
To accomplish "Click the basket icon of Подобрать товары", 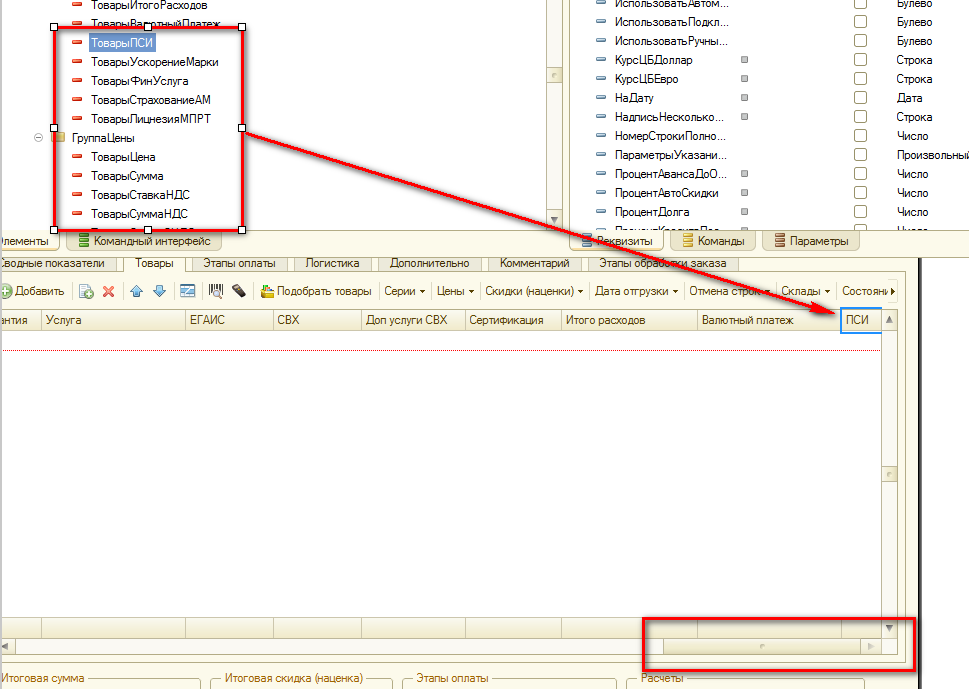I will (x=267, y=291).
